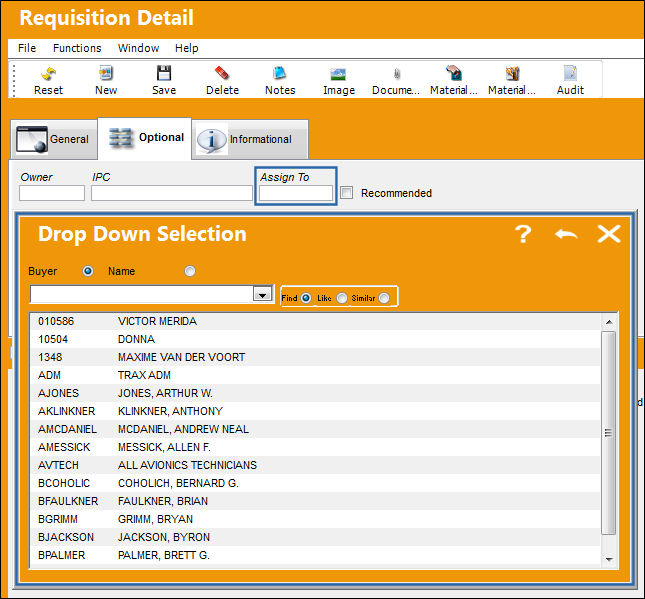The height and width of the screenshot is (599, 645).
Task: Select the Similar radio option
Action: [384, 298]
